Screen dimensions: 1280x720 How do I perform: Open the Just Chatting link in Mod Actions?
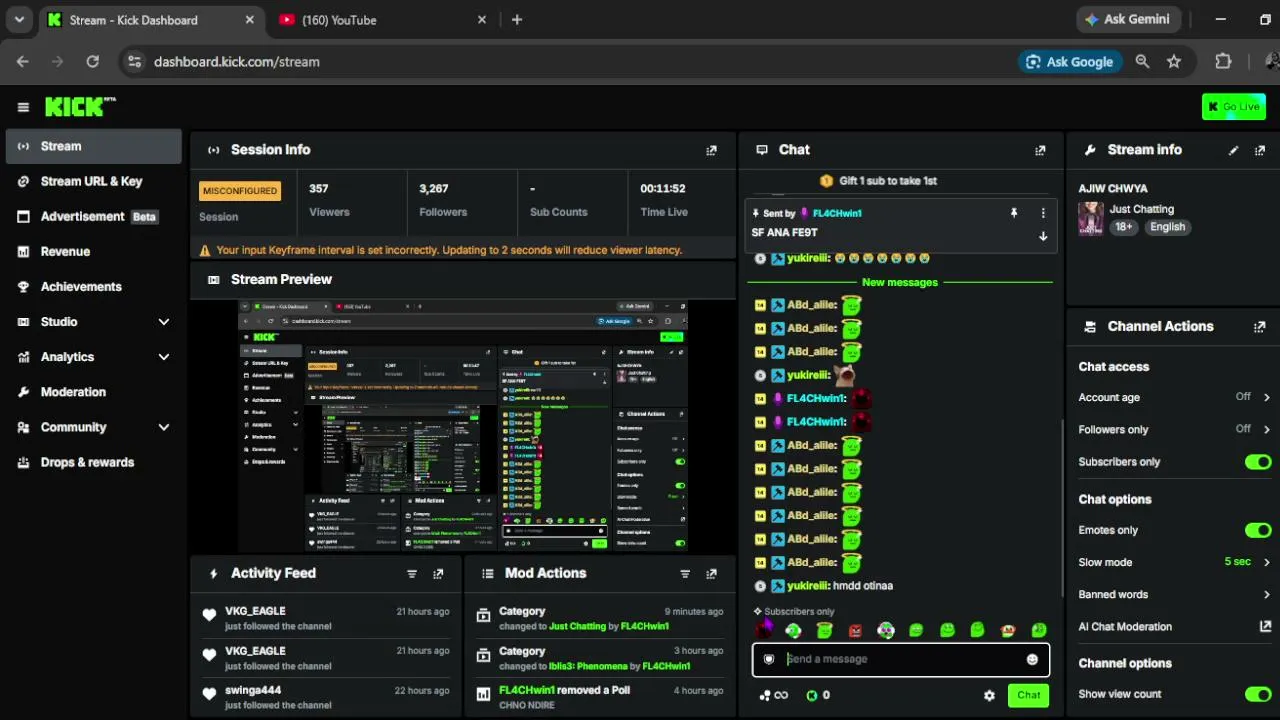click(x=578, y=627)
